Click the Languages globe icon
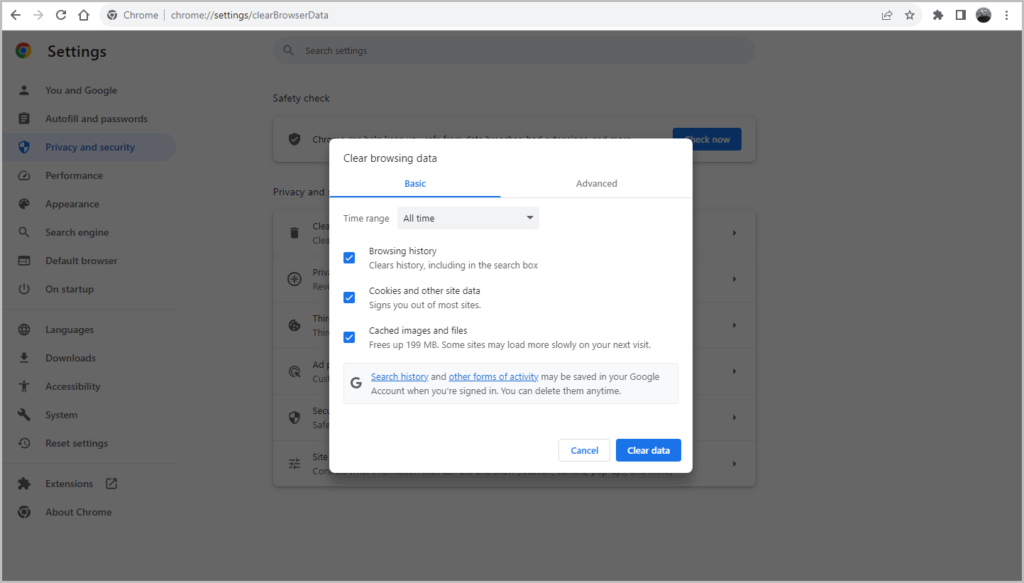The image size is (1024, 583). pyautogui.click(x=24, y=330)
